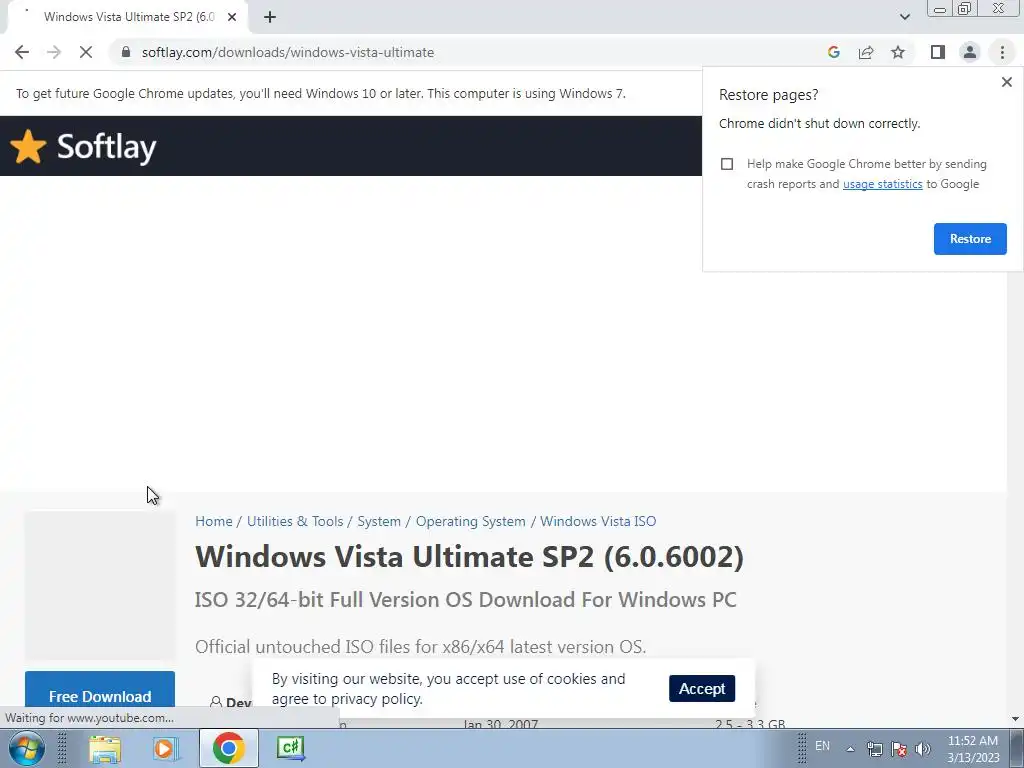Bookmark this tab with the star icon
The height and width of the screenshot is (768, 1024).
[x=898, y=52]
